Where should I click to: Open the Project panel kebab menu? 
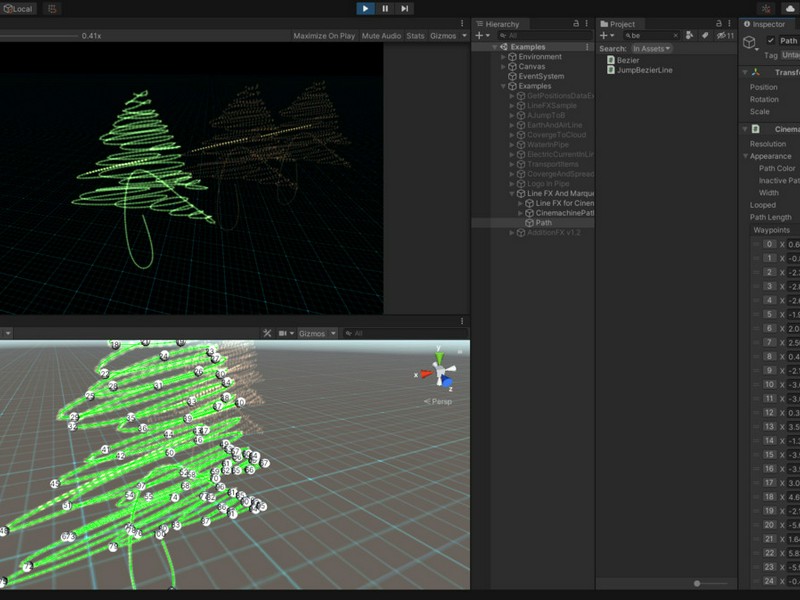point(730,23)
